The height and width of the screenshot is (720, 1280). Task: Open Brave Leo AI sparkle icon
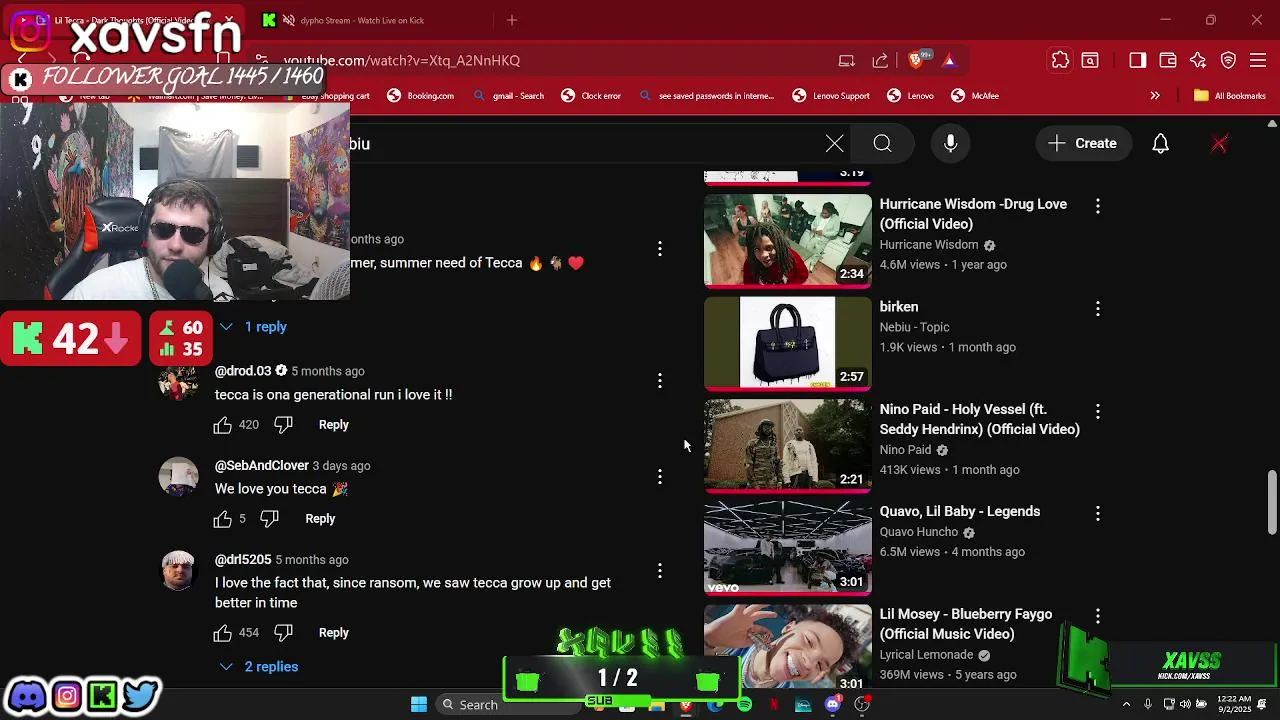pyautogui.click(x=1198, y=60)
